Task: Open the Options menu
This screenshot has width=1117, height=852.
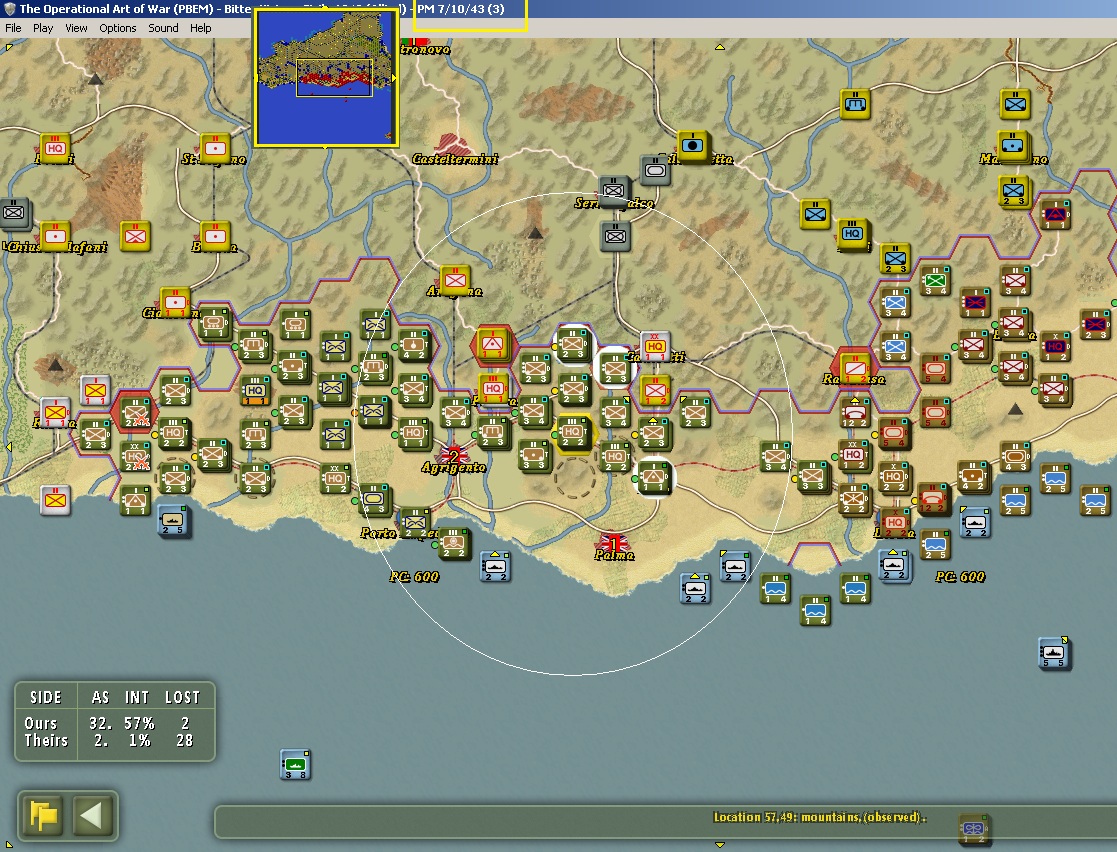Action: 118,28
